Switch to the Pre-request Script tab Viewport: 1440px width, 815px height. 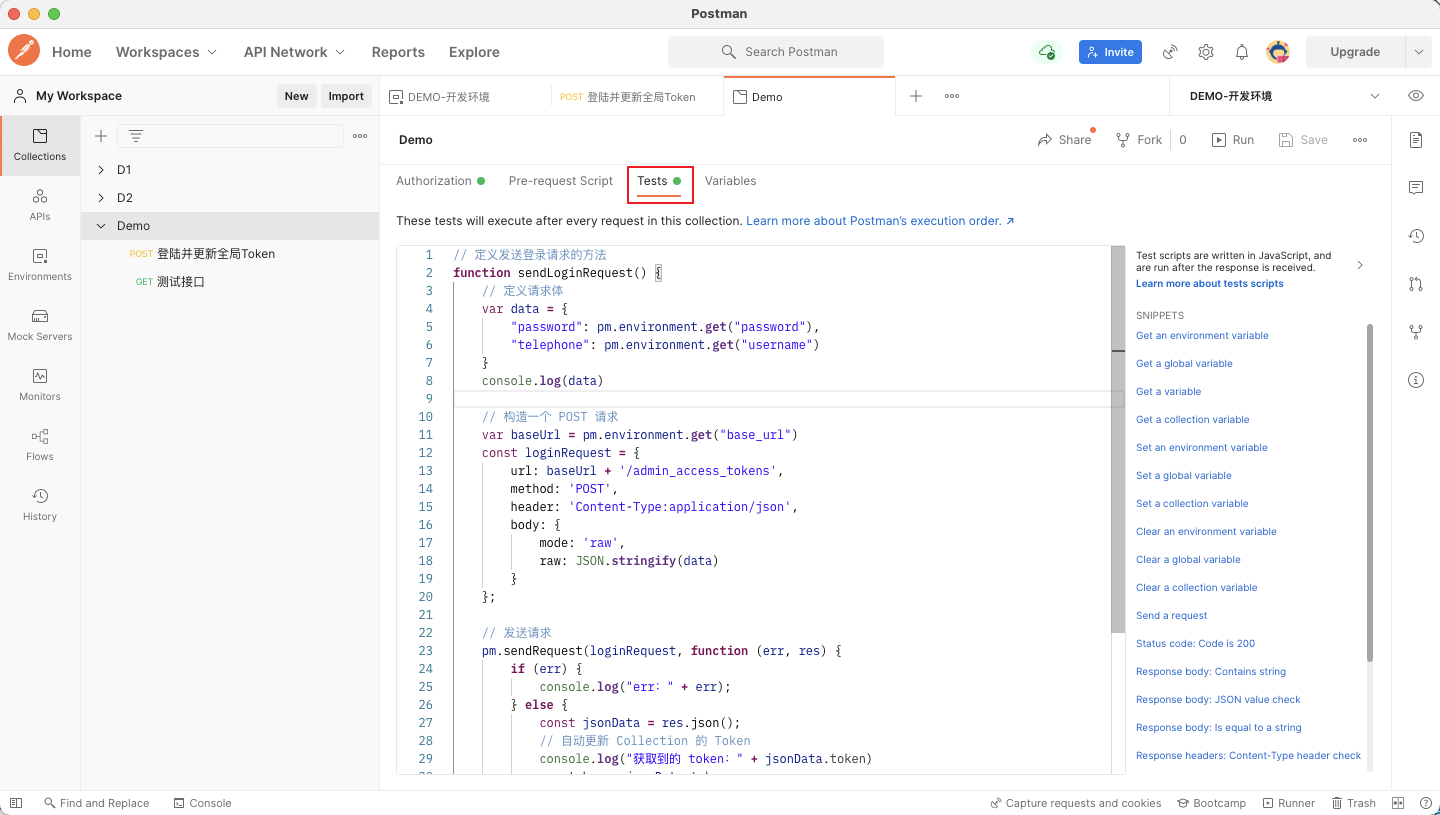click(x=560, y=181)
